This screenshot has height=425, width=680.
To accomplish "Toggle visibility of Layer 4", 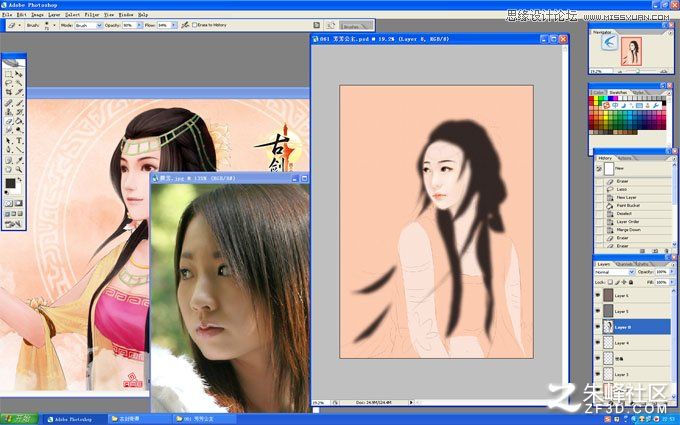I will pos(598,343).
